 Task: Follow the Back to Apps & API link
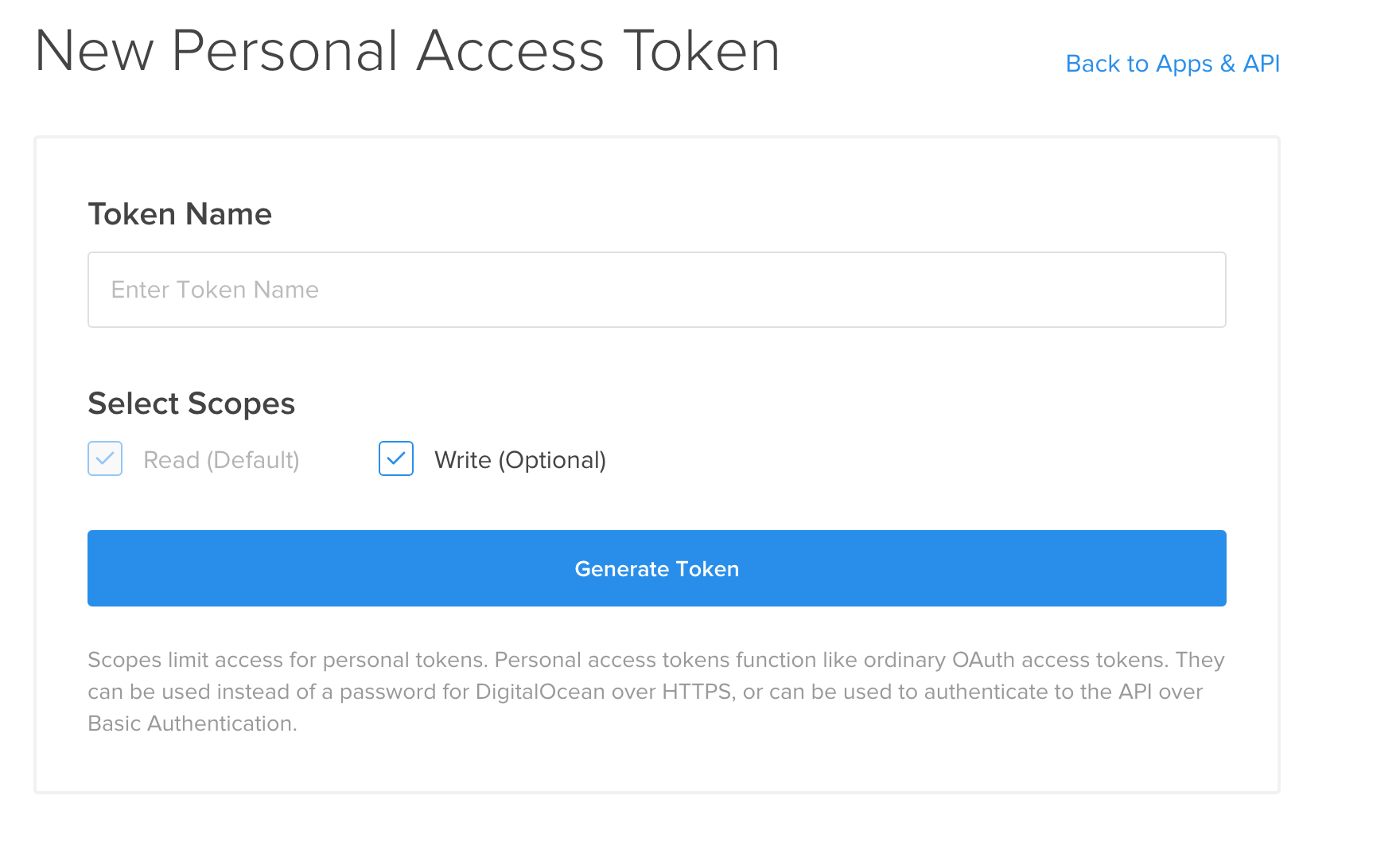[x=1172, y=64]
